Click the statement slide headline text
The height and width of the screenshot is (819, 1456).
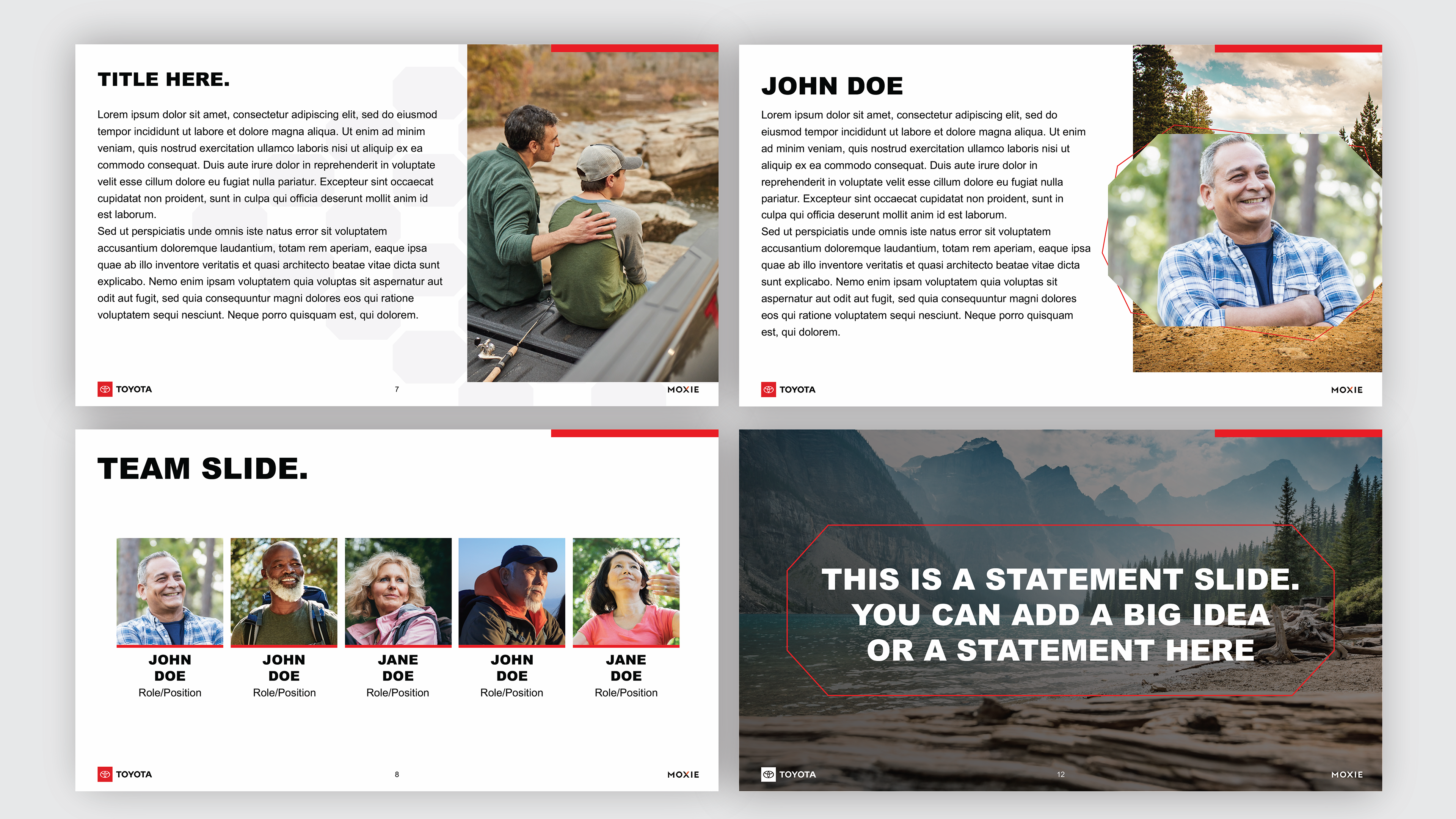click(x=1061, y=614)
